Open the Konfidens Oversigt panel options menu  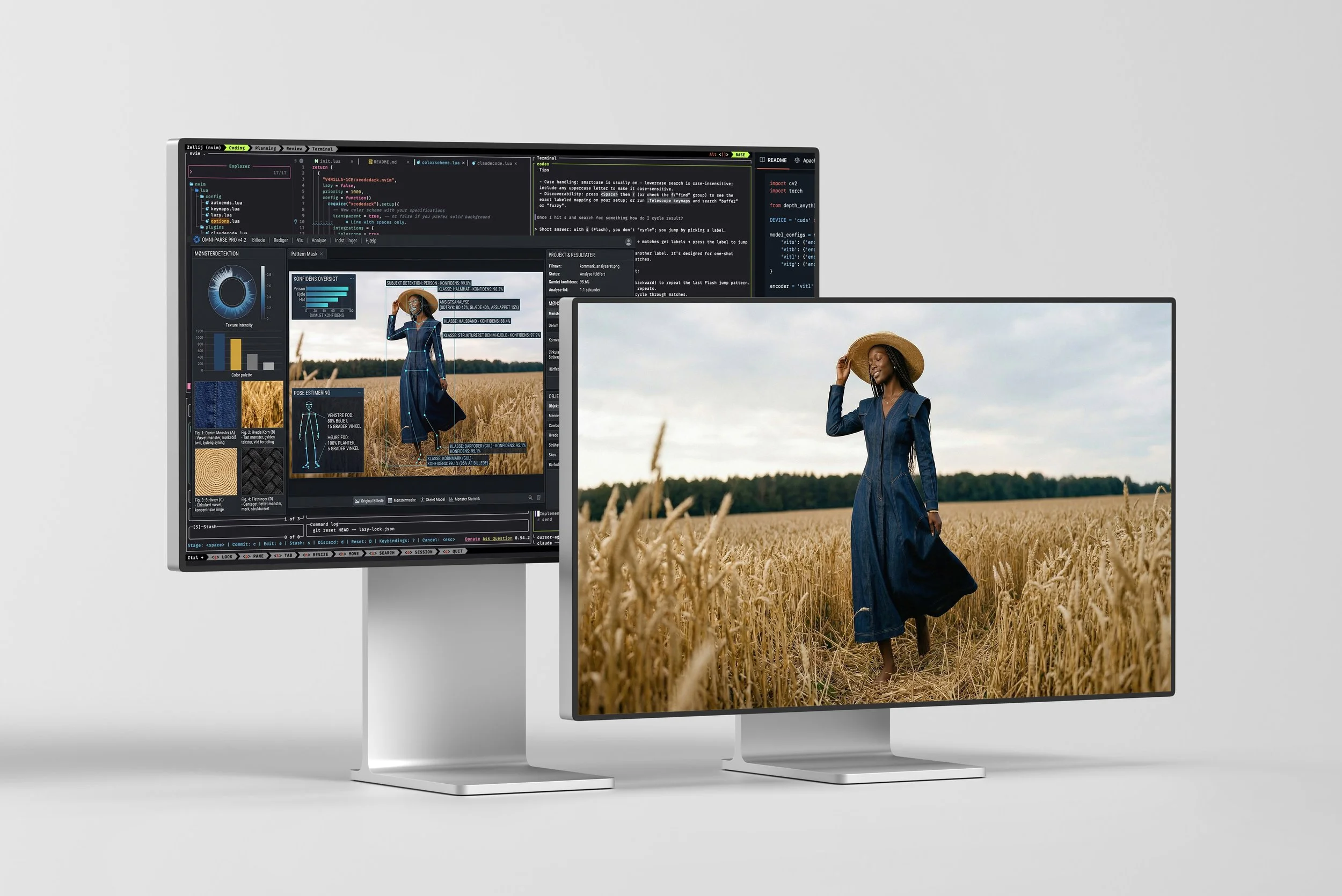point(352,279)
